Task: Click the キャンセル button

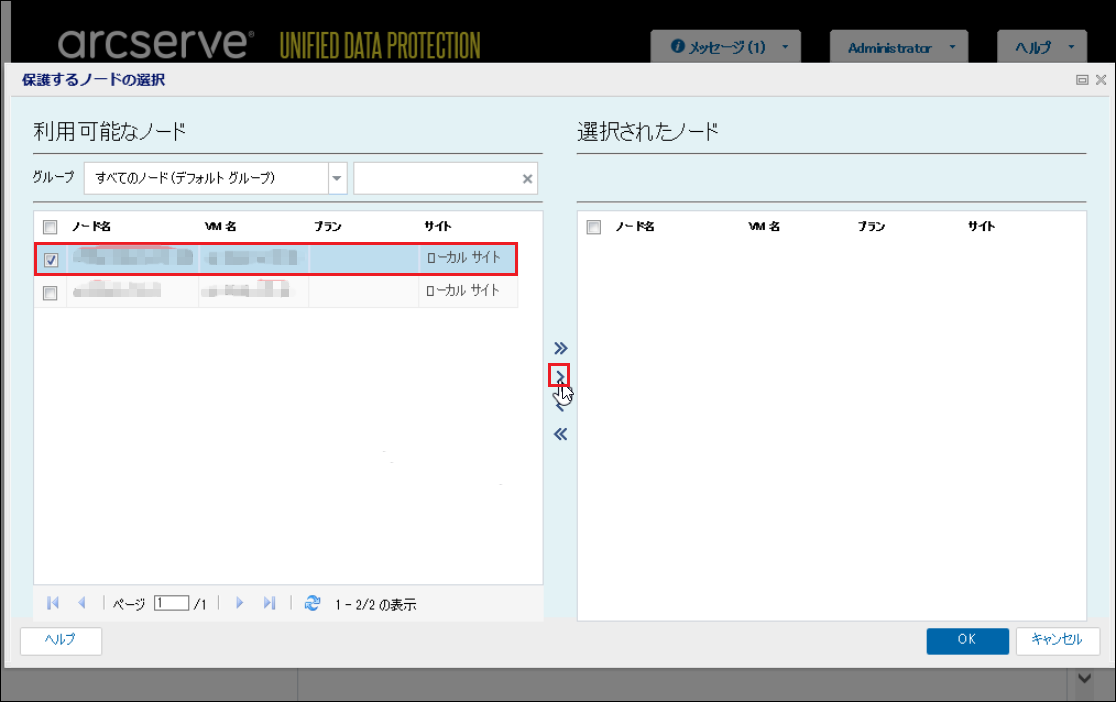Action: [x=1057, y=640]
